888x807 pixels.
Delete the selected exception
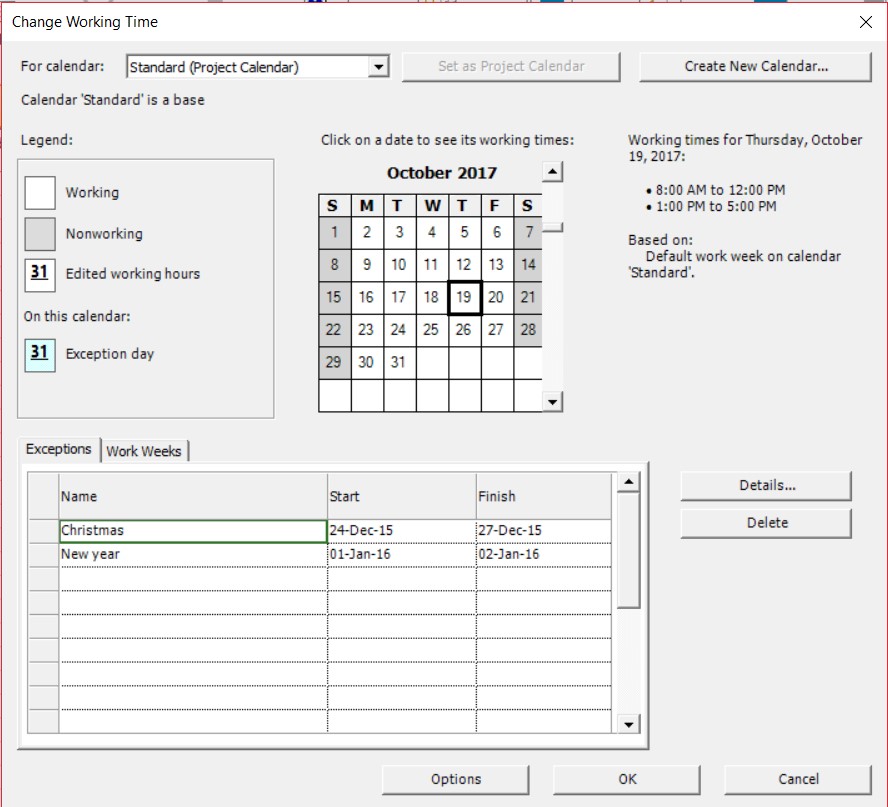(766, 523)
